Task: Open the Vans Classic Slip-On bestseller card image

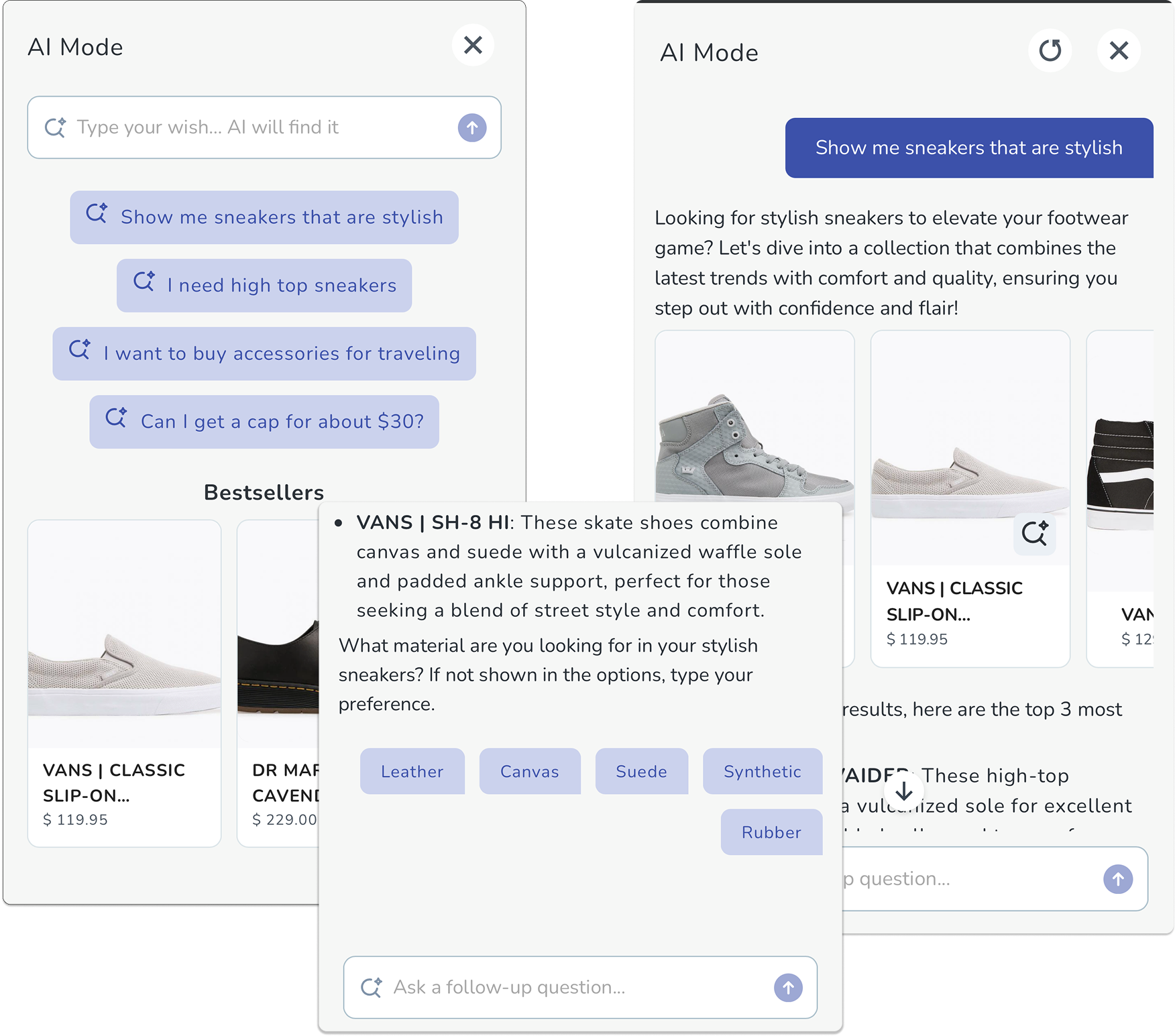Action: (x=125, y=634)
